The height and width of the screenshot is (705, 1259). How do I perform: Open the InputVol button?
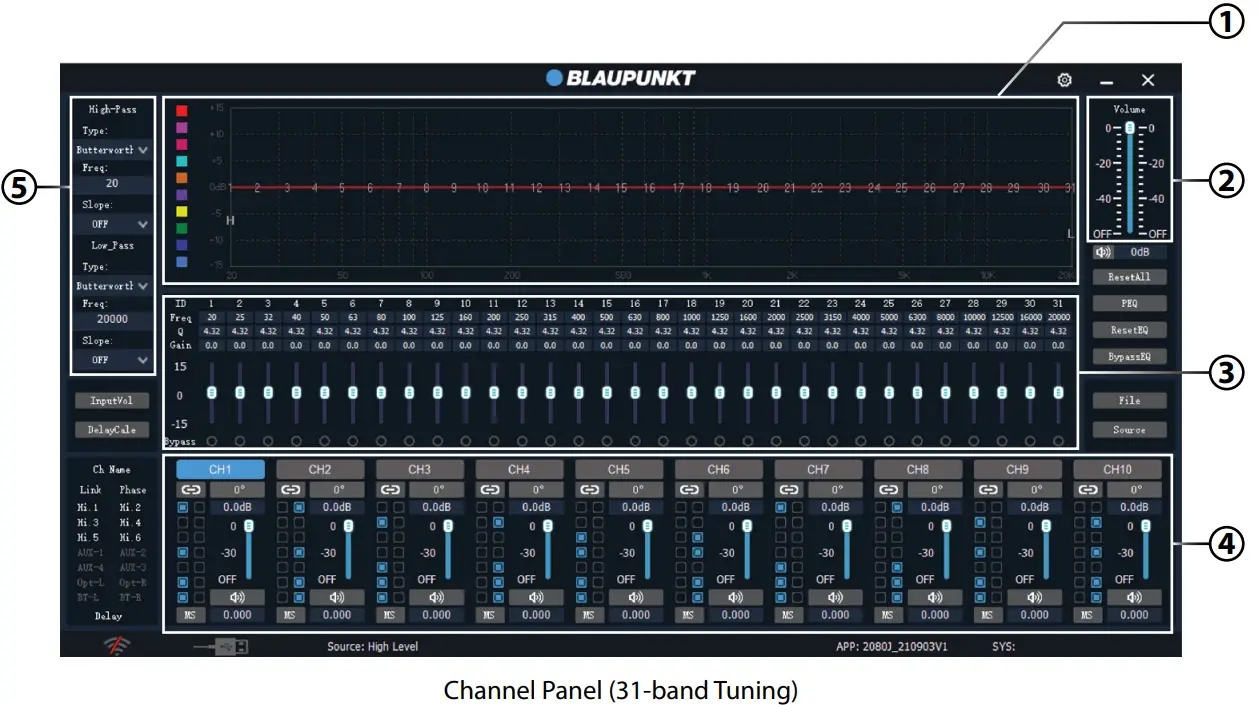click(x=112, y=400)
